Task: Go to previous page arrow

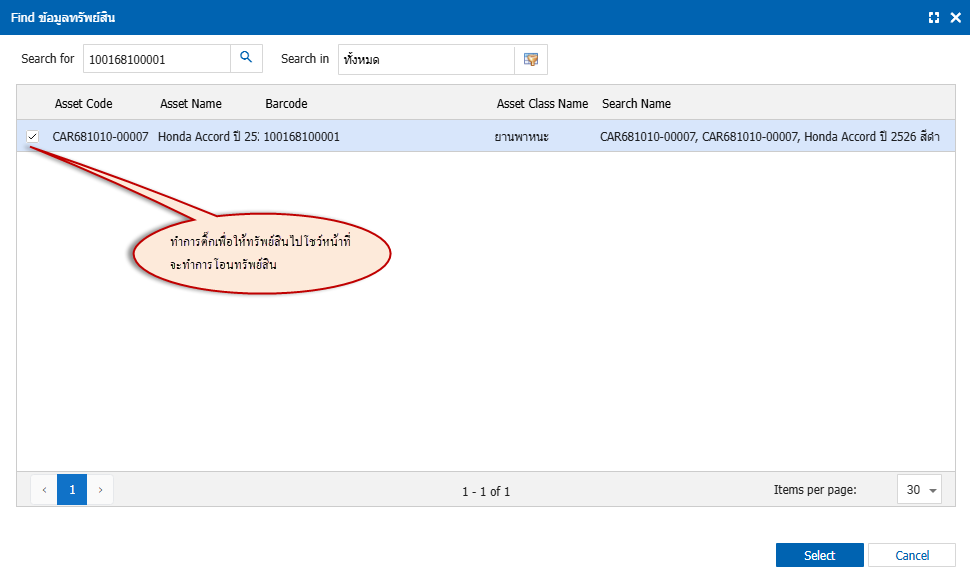Action: (x=44, y=490)
